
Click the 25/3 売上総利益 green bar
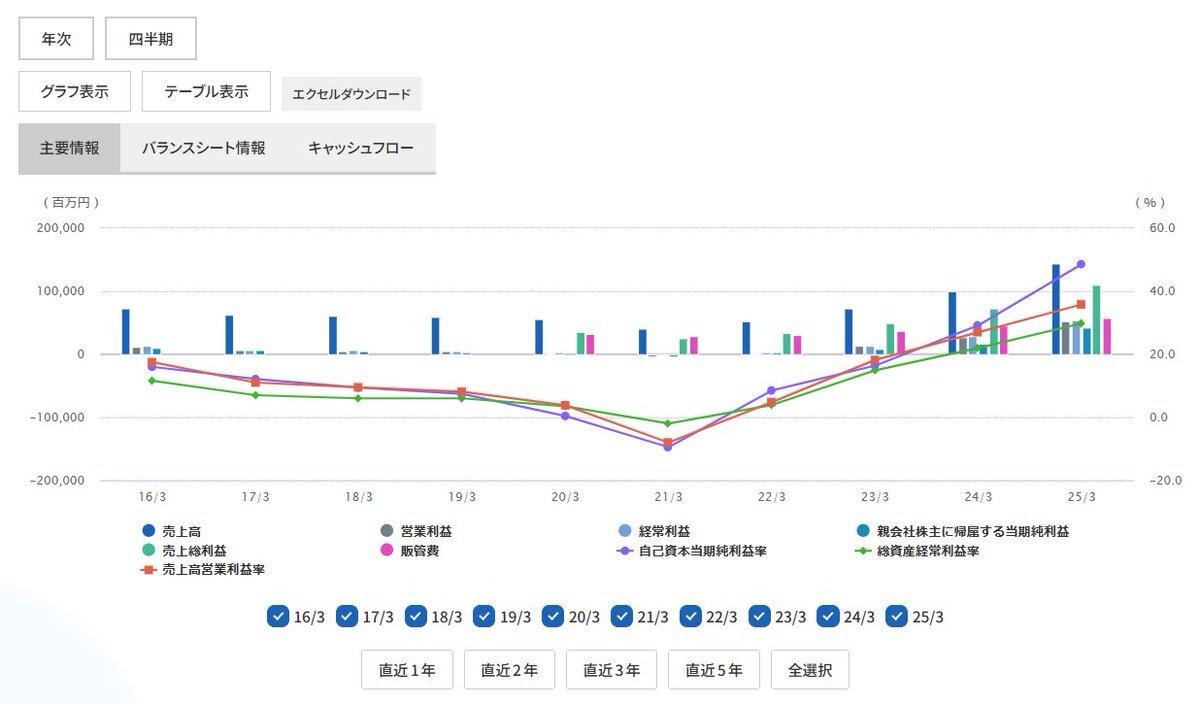[1097, 320]
